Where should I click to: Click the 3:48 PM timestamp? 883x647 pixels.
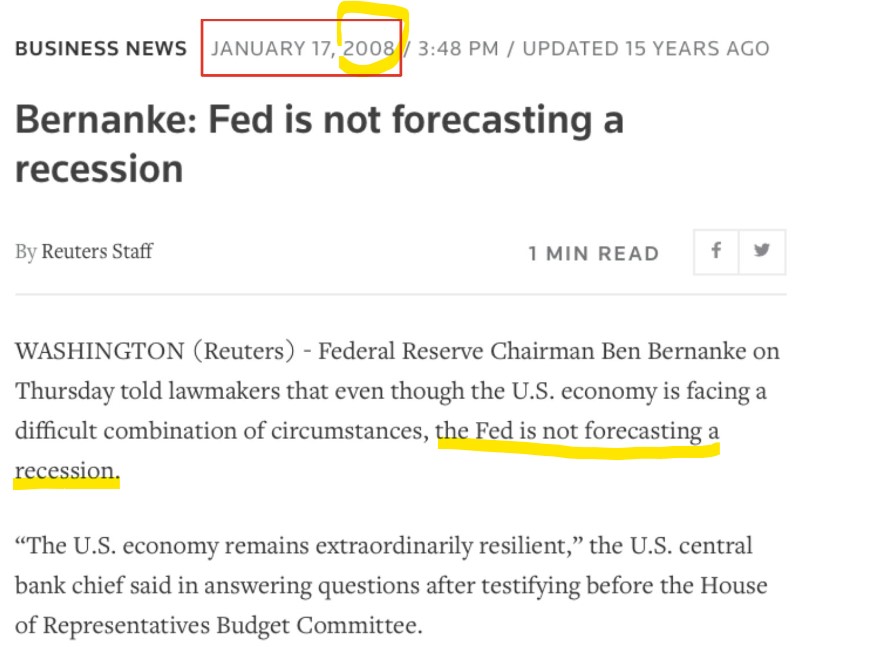(458, 48)
